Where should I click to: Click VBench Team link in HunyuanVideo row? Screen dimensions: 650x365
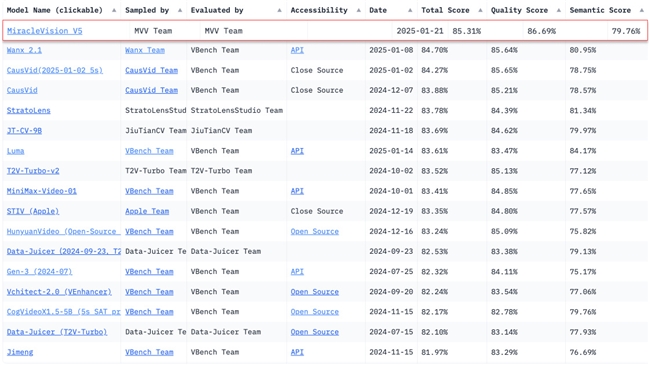pyautogui.click(x=149, y=231)
